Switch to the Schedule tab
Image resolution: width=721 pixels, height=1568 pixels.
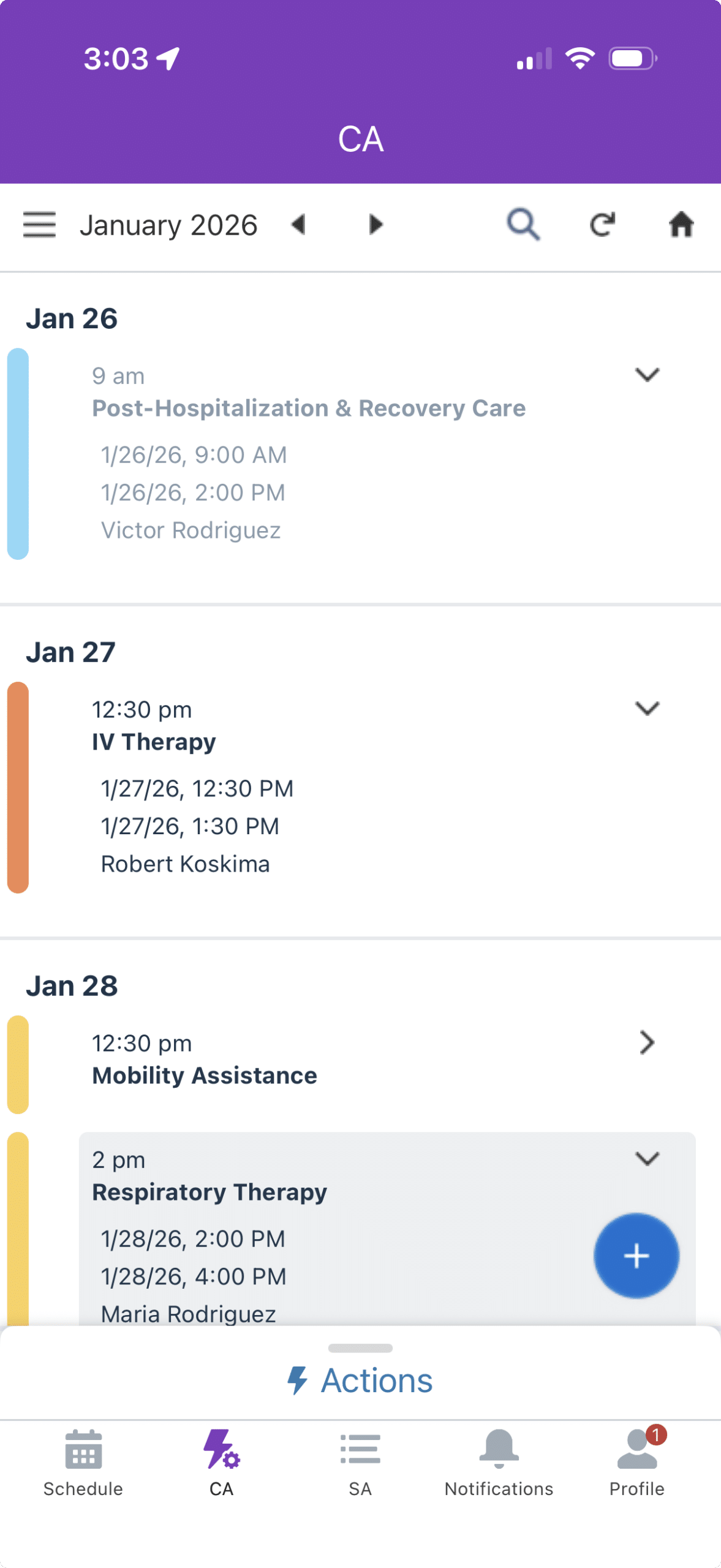pyautogui.click(x=83, y=1463)
